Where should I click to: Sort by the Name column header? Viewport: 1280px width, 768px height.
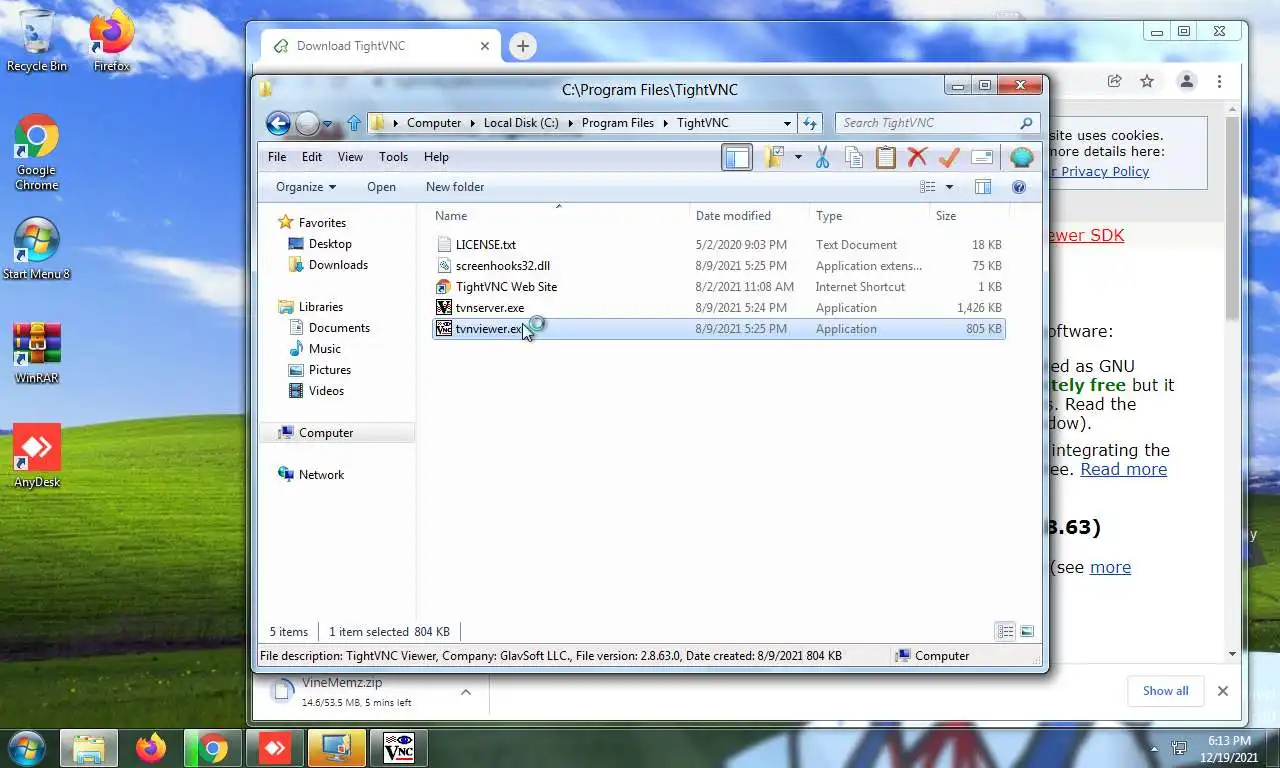[559, 216]
